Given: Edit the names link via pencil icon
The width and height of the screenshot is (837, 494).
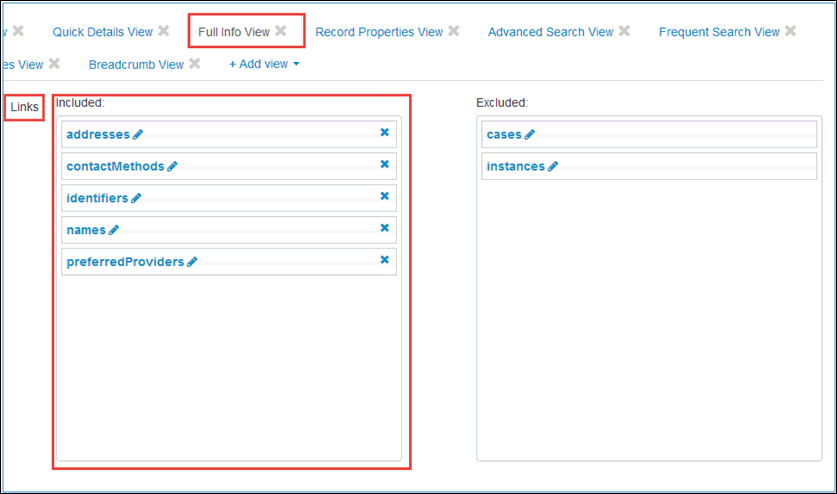Looking at the screenshot, I should (x=114, y=230).
